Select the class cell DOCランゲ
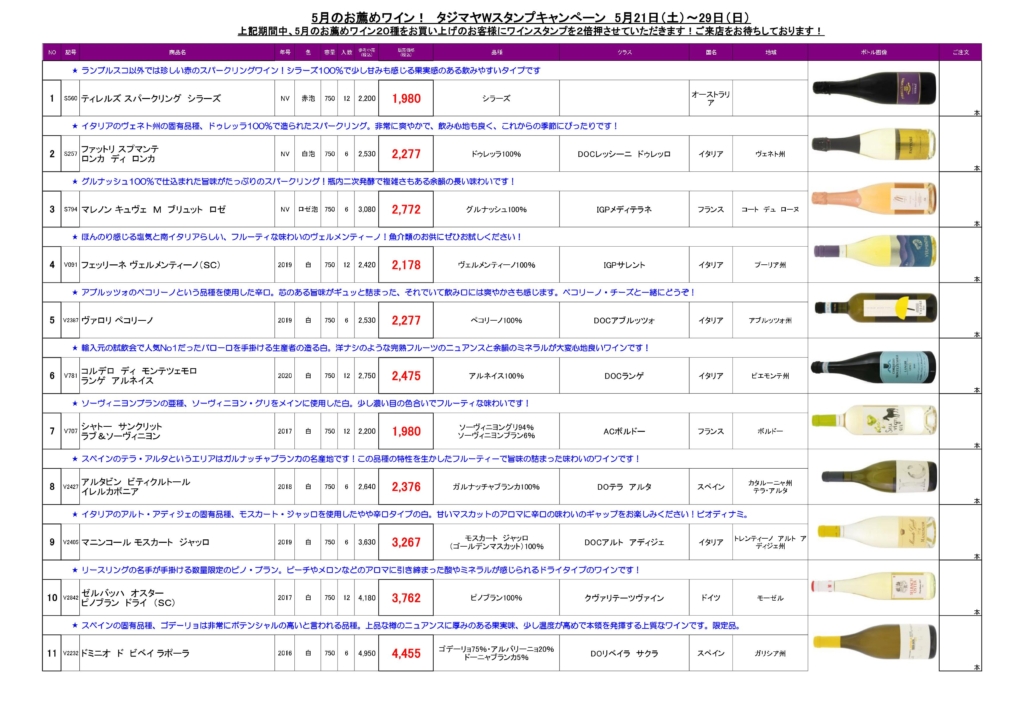The image size is (1024, 724). click(624, 376)
